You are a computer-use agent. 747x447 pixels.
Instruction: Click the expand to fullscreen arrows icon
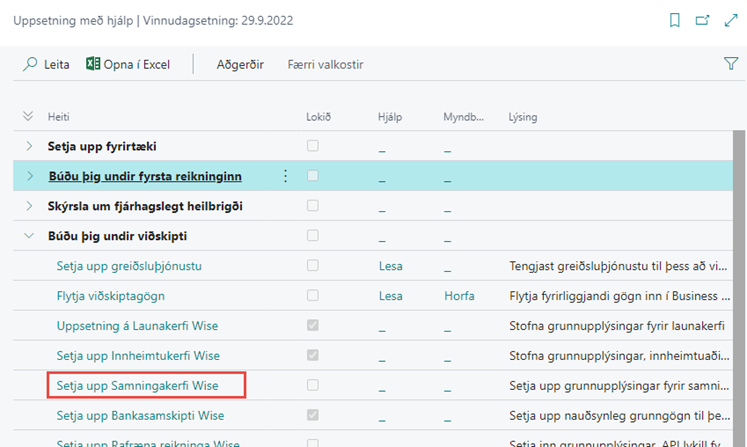click(x=729, y=20)
